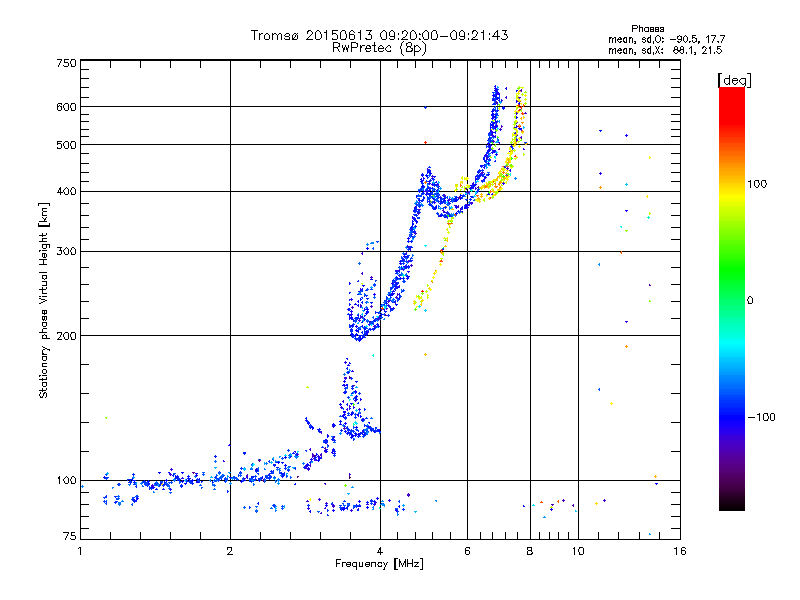
Task: Click the 'mean, sd,X: 88.1, 21.5' line
Action: click(665, 50)
